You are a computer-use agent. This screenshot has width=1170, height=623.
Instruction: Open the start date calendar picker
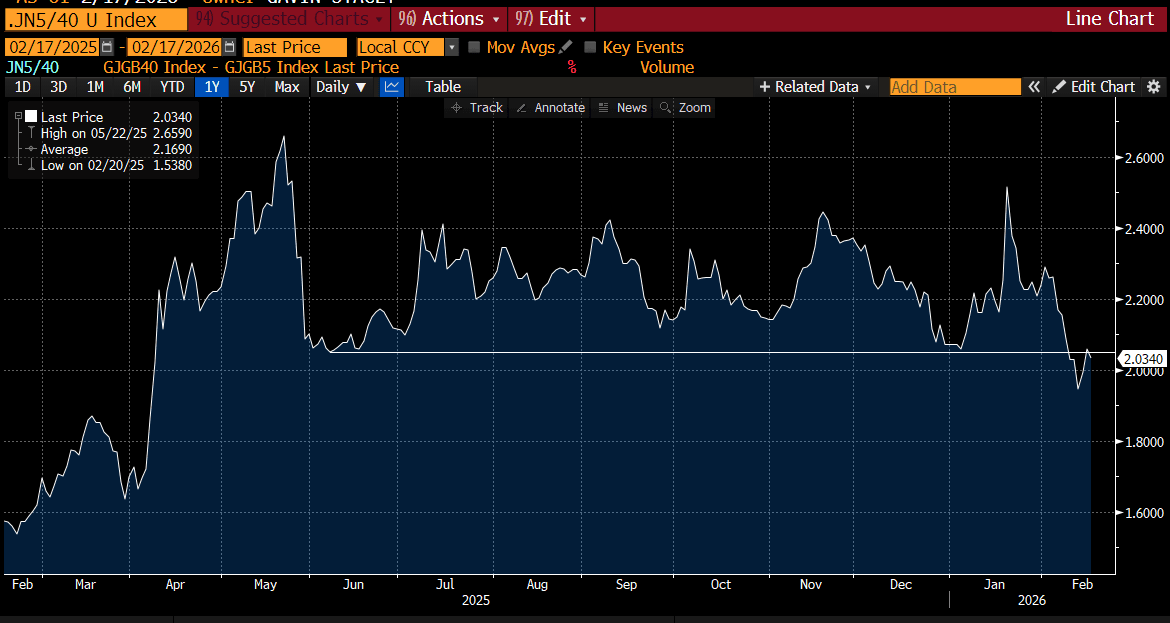point(107,47)
